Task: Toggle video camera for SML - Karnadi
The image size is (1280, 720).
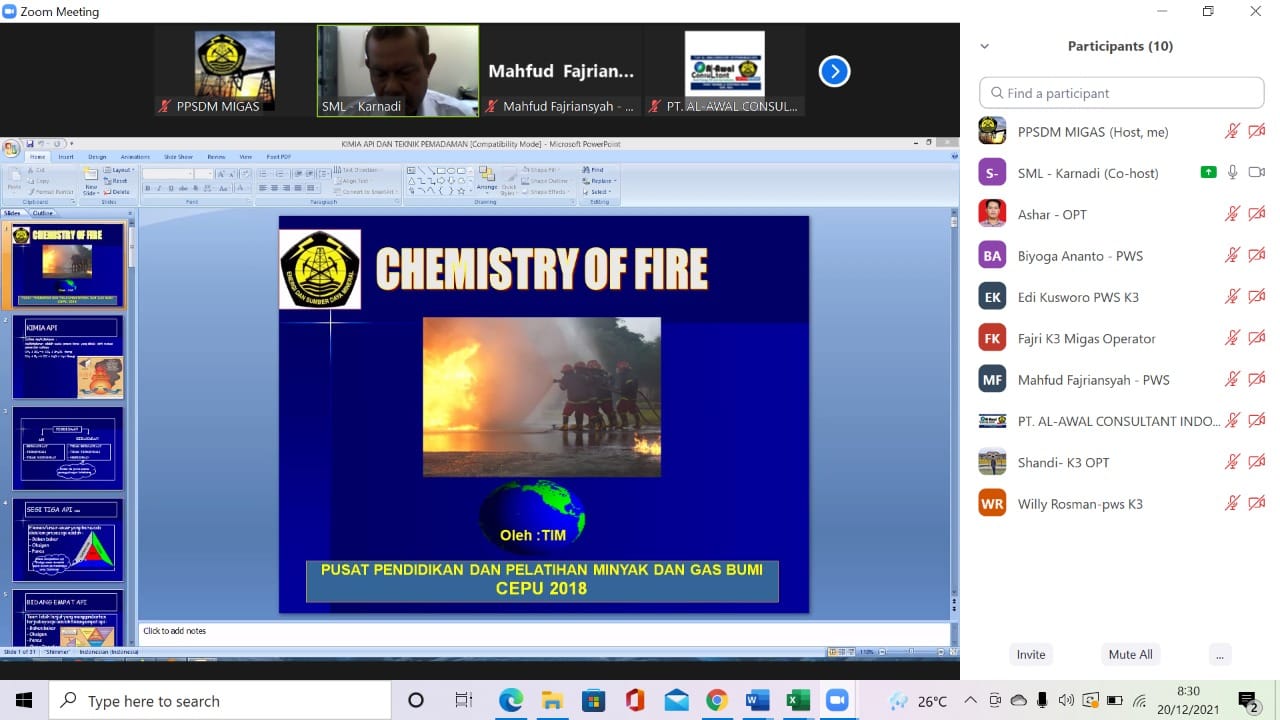Action: pyautogui.click(x=1257, y=173)
